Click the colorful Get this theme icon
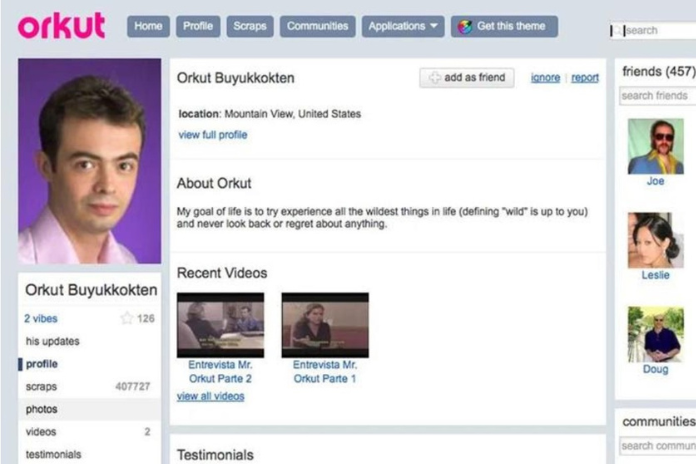Screen dimensions: 696x464 point(465,27)
